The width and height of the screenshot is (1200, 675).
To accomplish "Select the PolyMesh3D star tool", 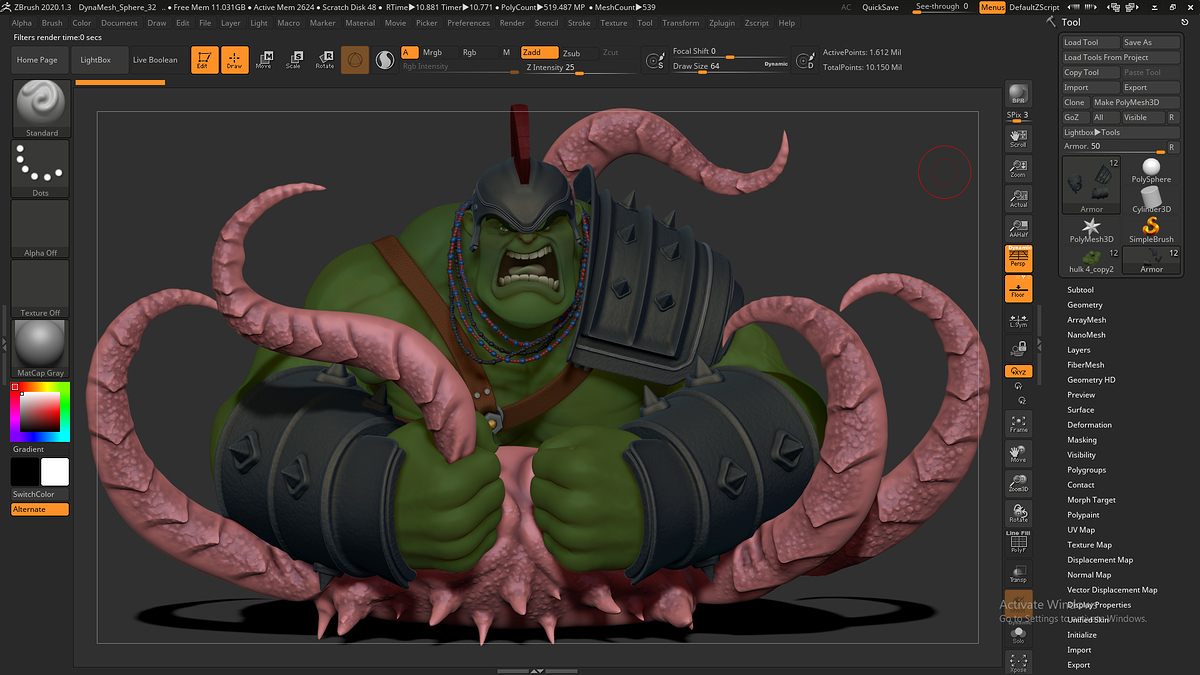I will [1091, 230].
